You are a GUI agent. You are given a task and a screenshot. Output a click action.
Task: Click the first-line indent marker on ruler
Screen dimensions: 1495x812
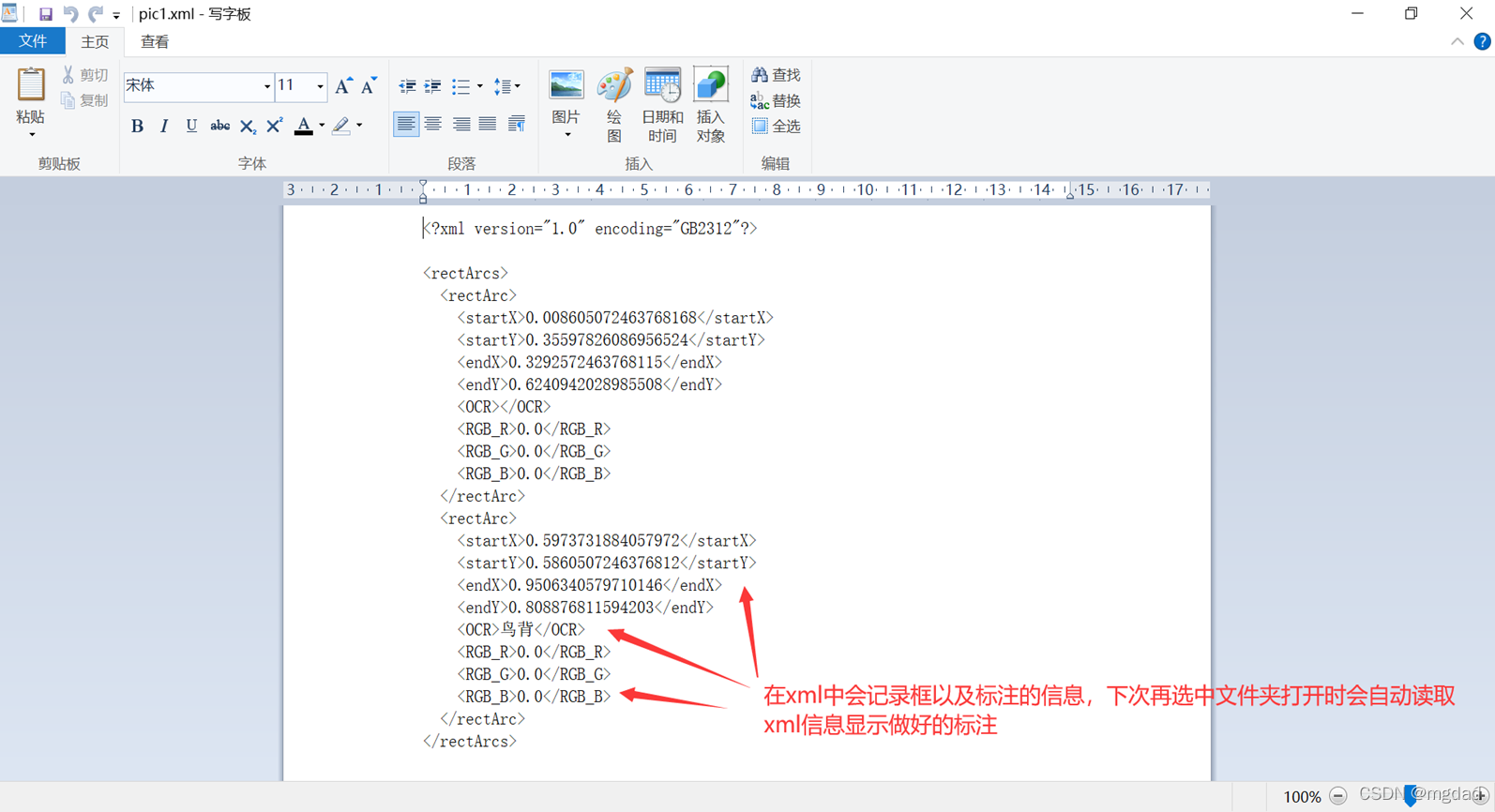pos(423,184)
